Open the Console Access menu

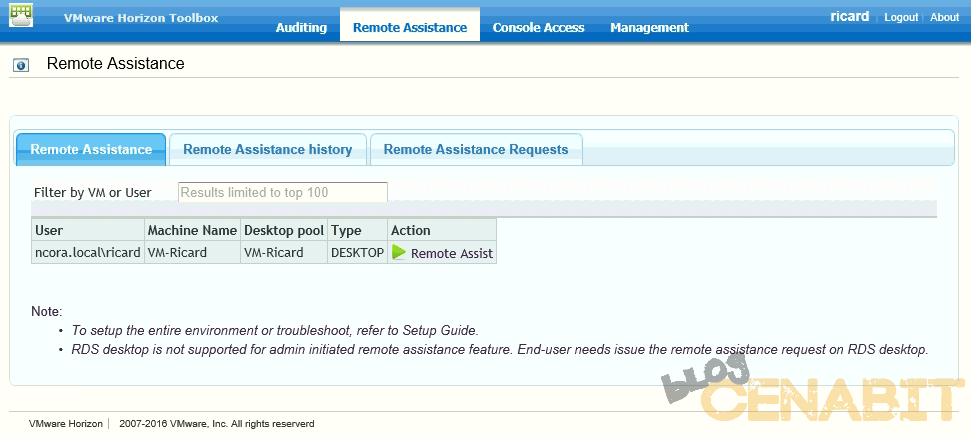point(538,28)
